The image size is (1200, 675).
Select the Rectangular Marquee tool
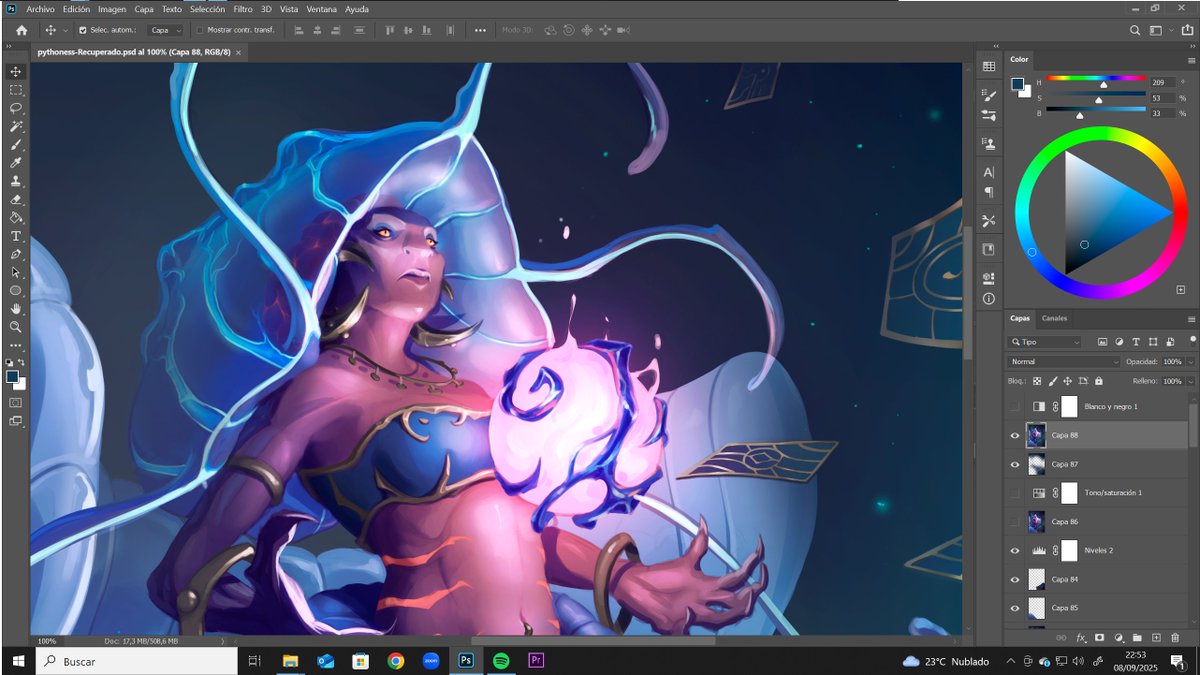click(x=16, y=90)
